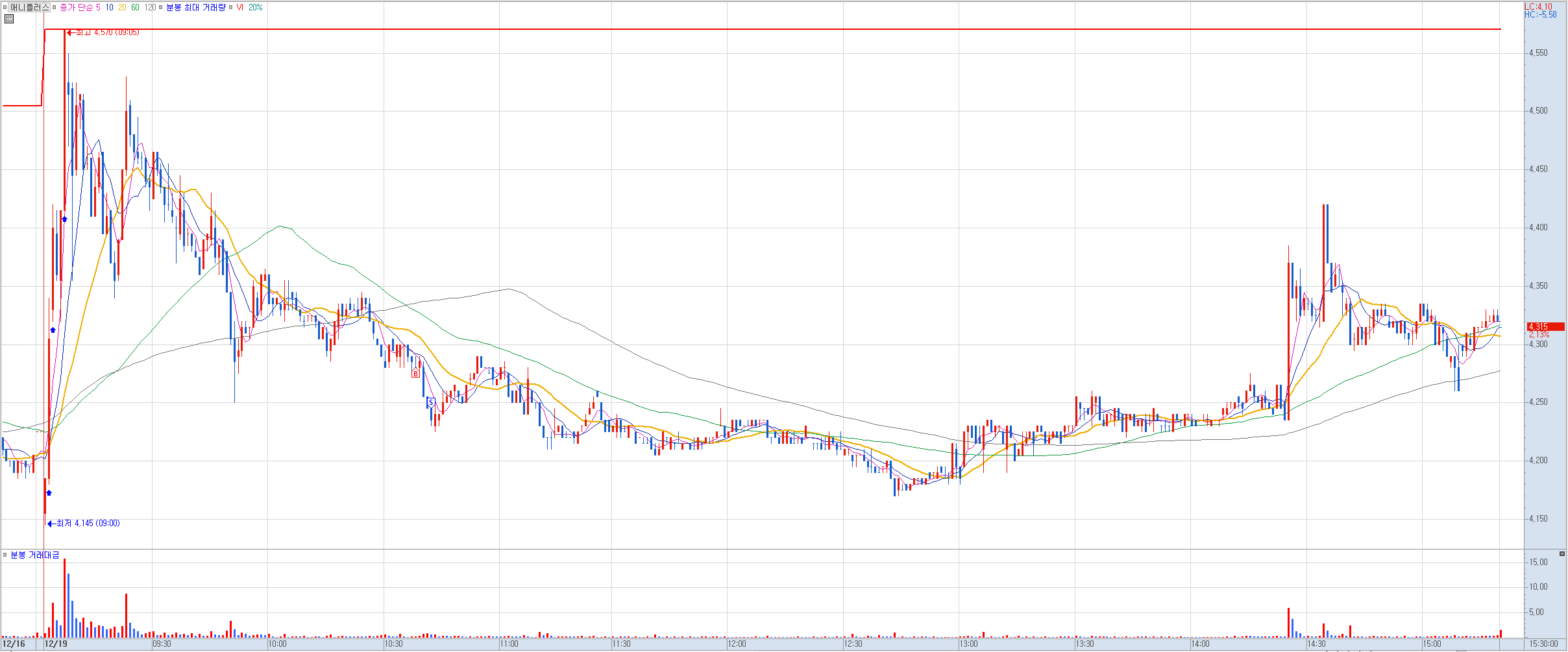This screenshot has height=652, width=1568.
Task: Click the 11:00 time axis label
Action: 509,644
